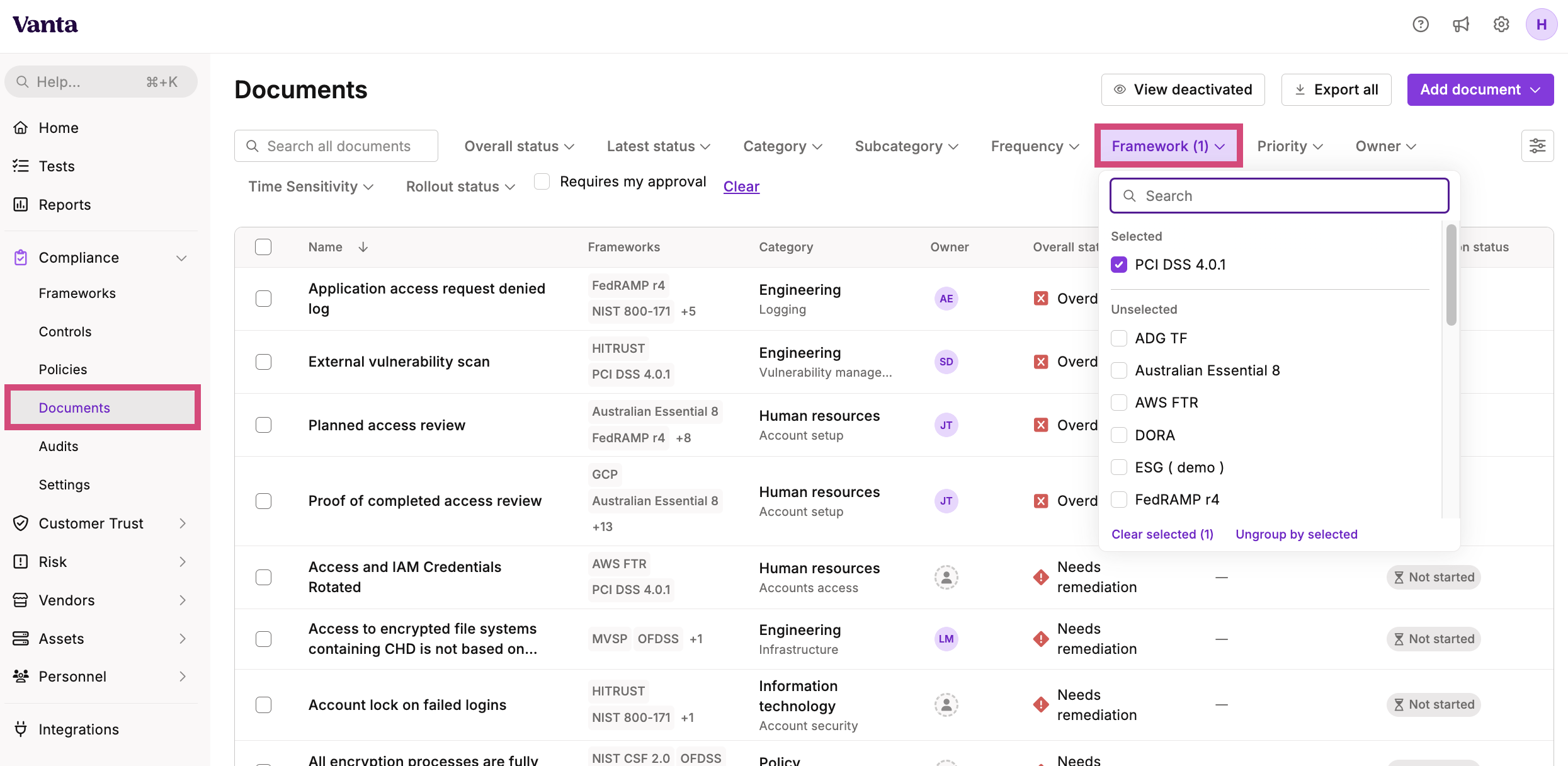
Task: Open the Time Sensitivity filter dropdown
Action: click(x=310, y=186)
